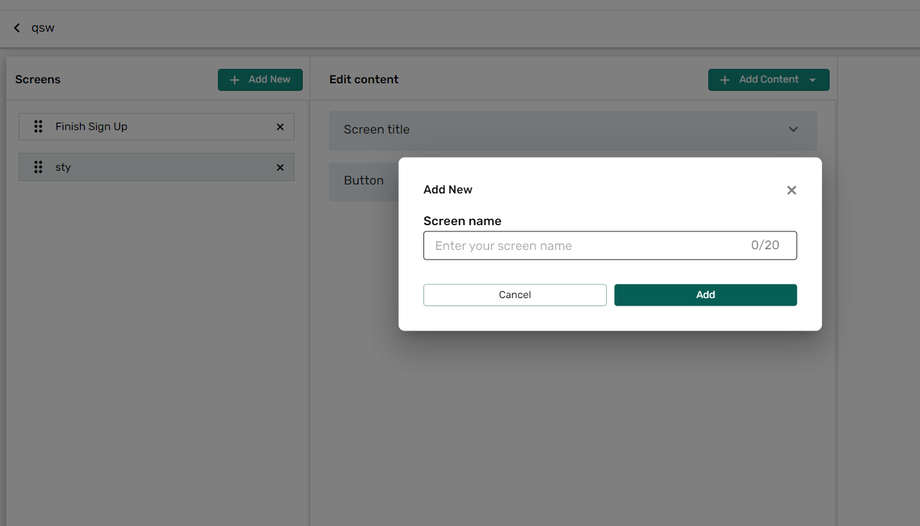Viewport: 920px width, 526px height.
Task: Confirm with the Add button
Action: (x=705, y=295)
